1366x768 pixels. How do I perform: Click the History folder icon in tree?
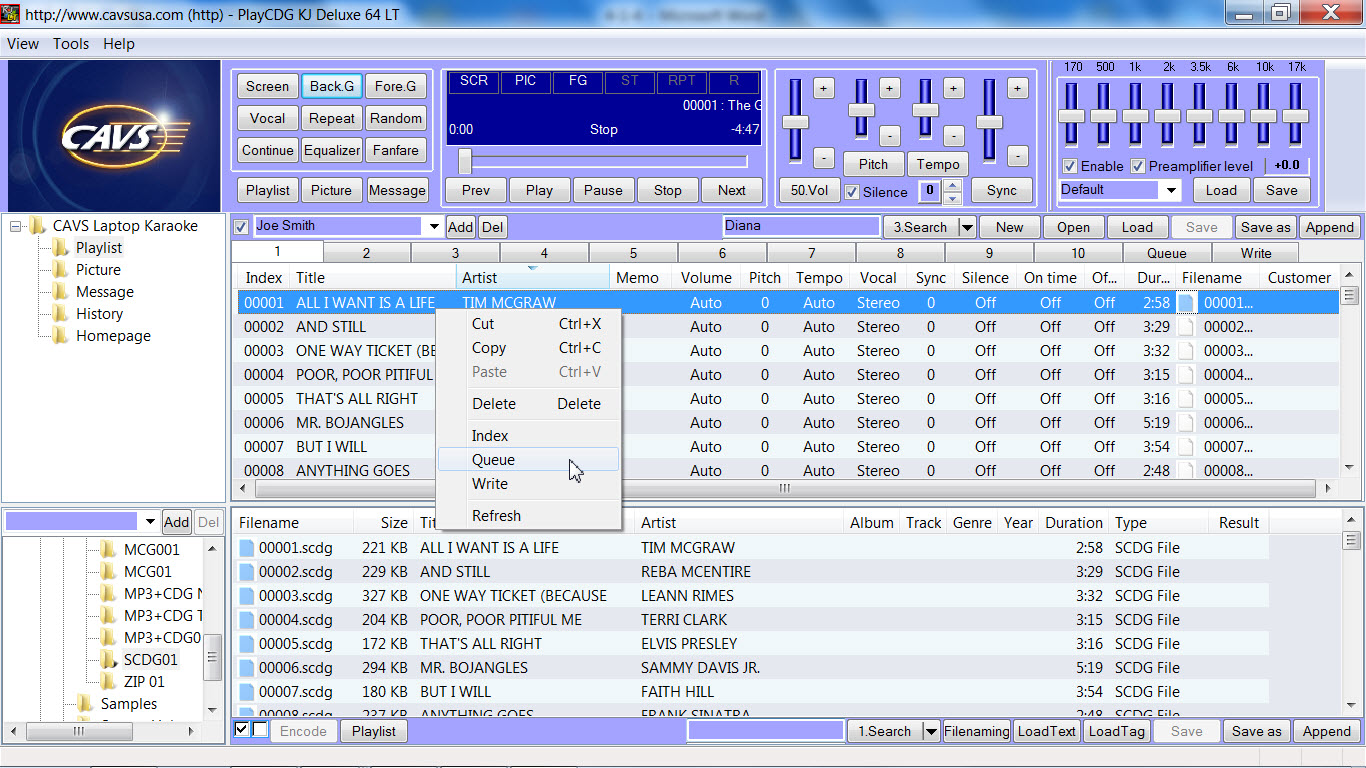pos(61,313)
